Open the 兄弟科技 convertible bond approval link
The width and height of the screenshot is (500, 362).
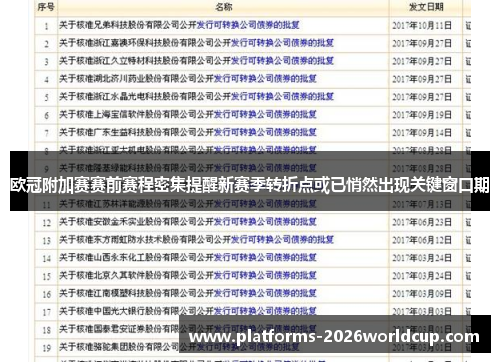(179, 25)
